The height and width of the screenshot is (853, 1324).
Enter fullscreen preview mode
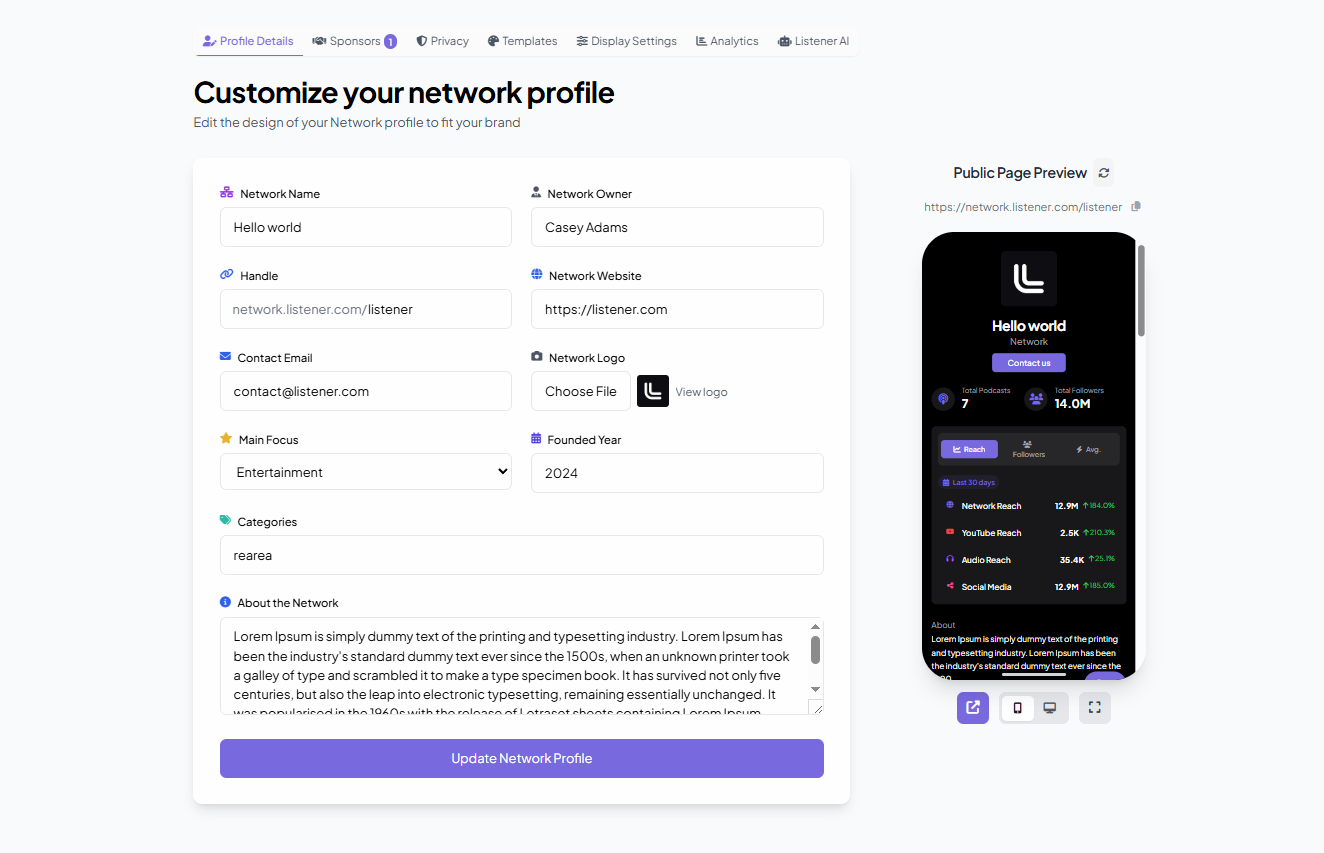[x=1094, y=707]
